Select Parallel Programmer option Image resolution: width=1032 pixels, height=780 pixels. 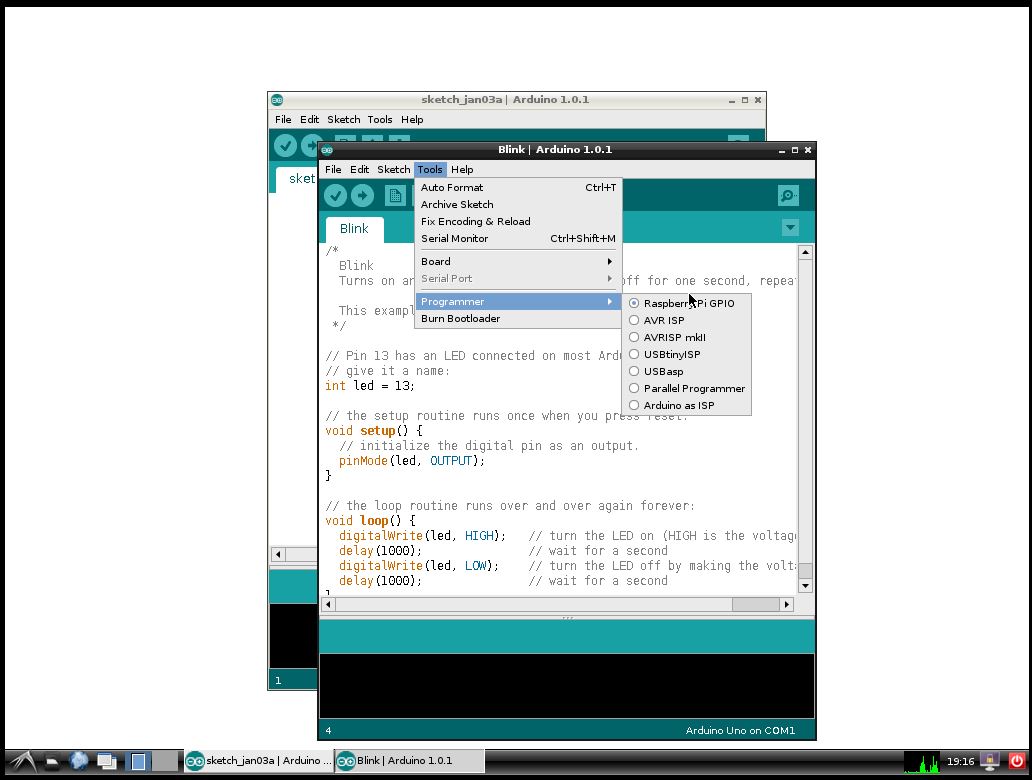point(686,389)
